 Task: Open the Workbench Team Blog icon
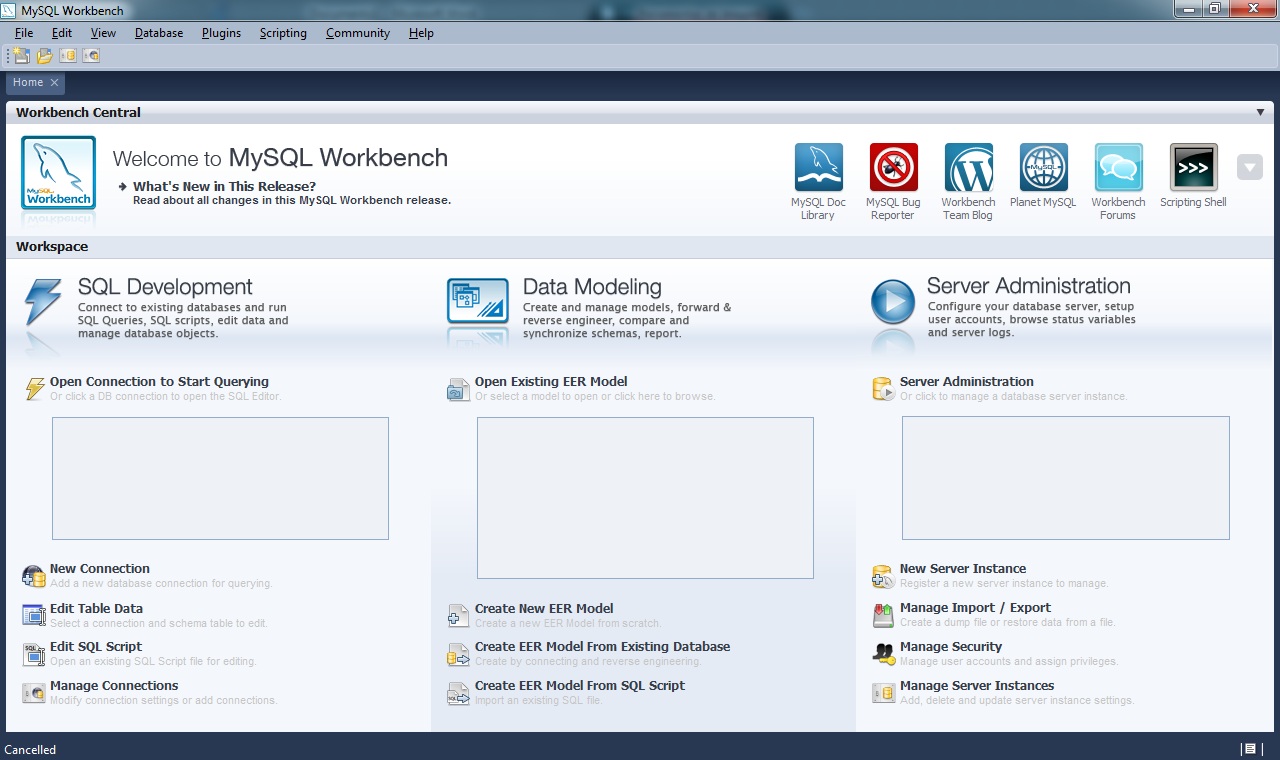point(969,167)
